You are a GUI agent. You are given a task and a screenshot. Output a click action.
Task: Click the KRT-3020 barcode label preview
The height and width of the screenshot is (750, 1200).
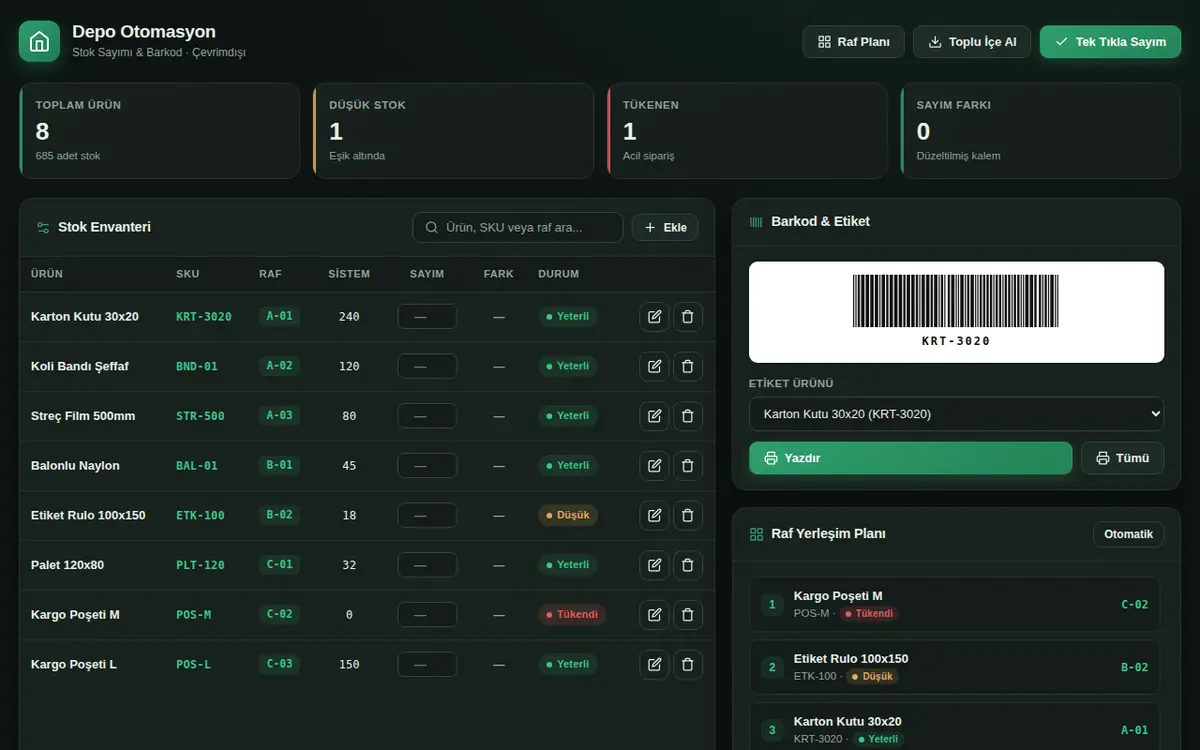pyautogui.click(x=956, y=312)
